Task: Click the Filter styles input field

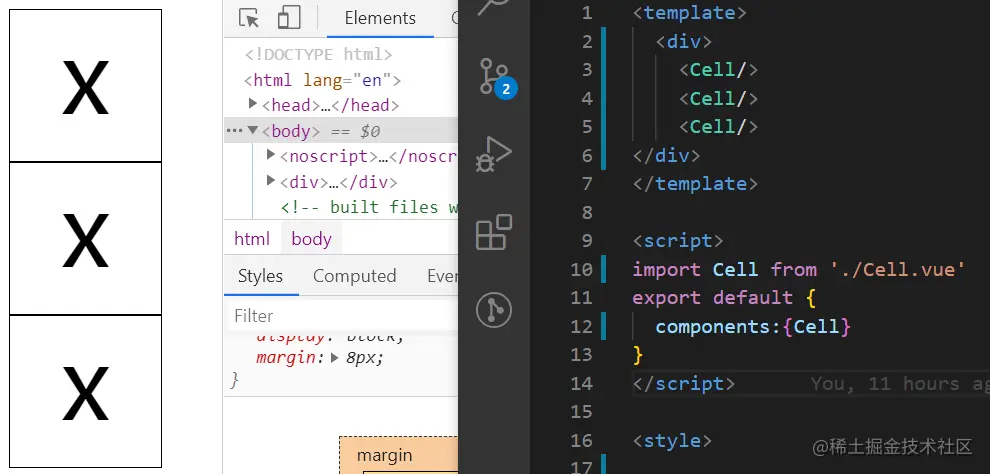Action: pos(341,316)
